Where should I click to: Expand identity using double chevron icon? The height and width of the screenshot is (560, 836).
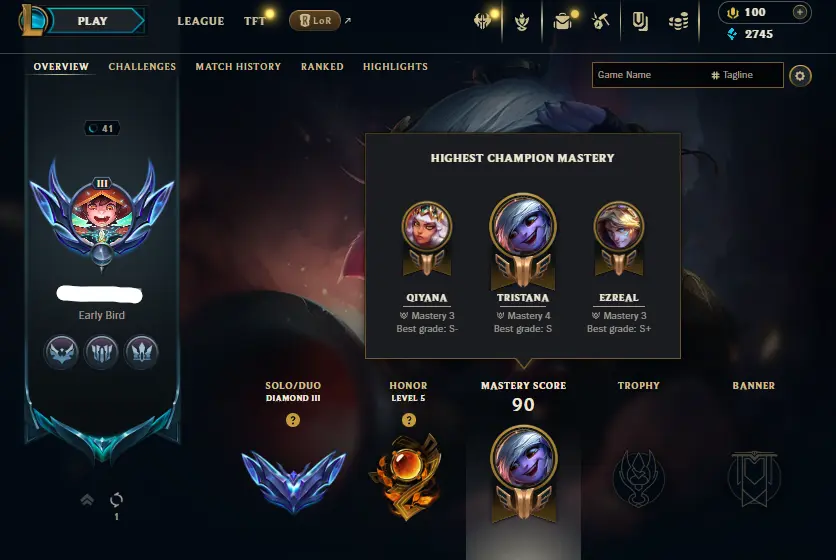click(x=87, y=500)
